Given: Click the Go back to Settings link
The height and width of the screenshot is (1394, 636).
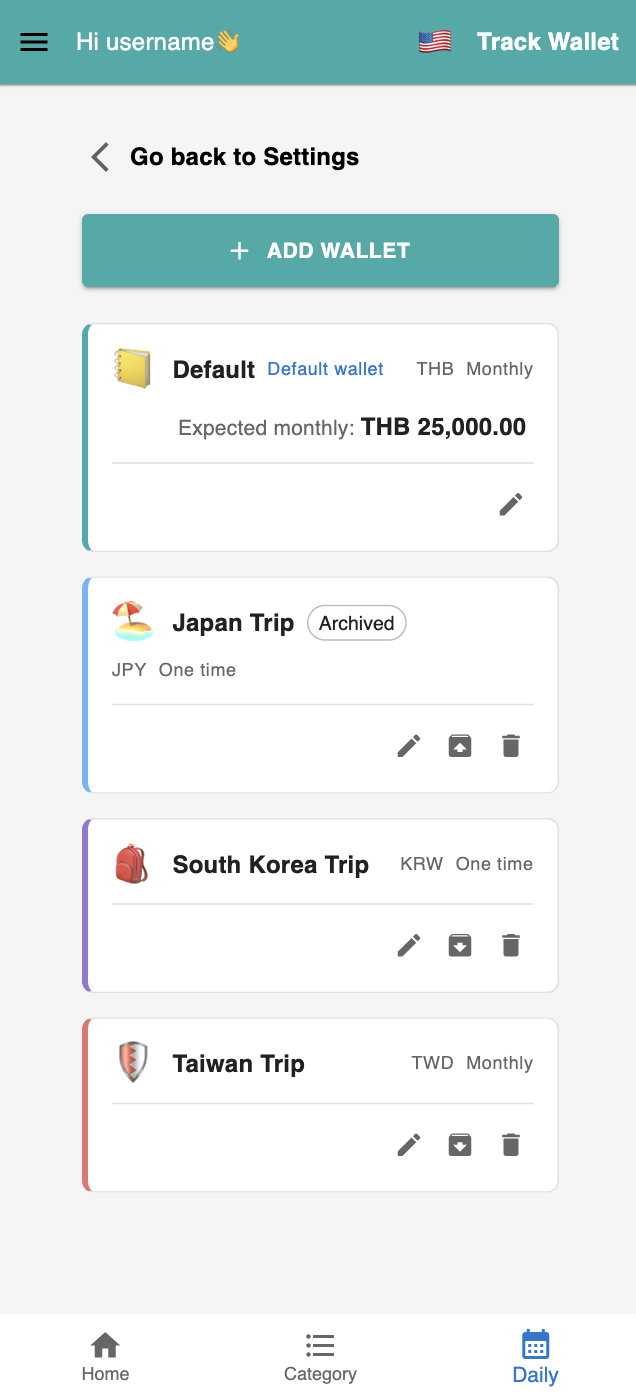Looking at the screenshot, I should 245,157.
